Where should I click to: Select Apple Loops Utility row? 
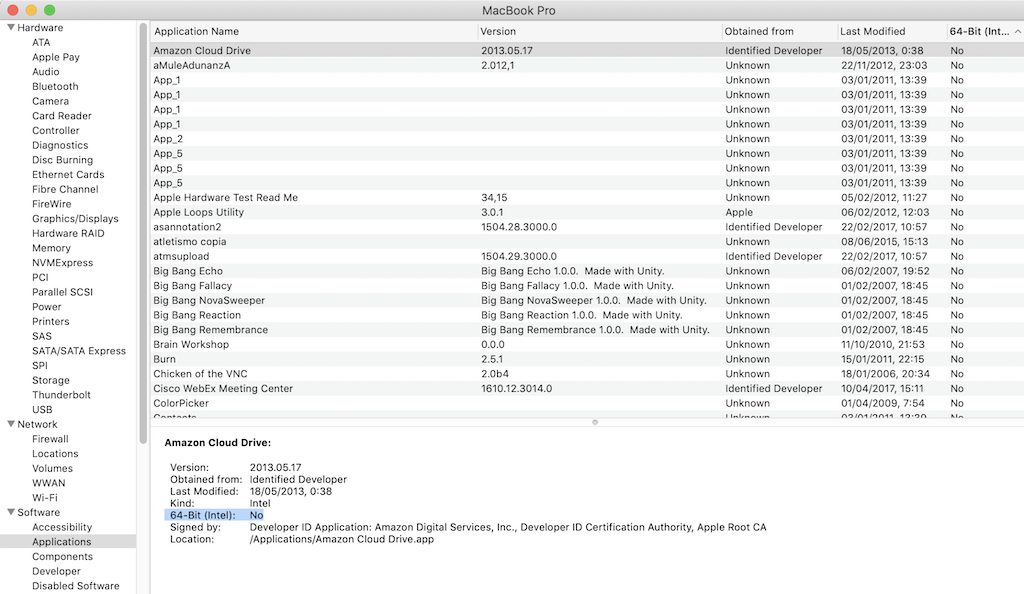587,212
